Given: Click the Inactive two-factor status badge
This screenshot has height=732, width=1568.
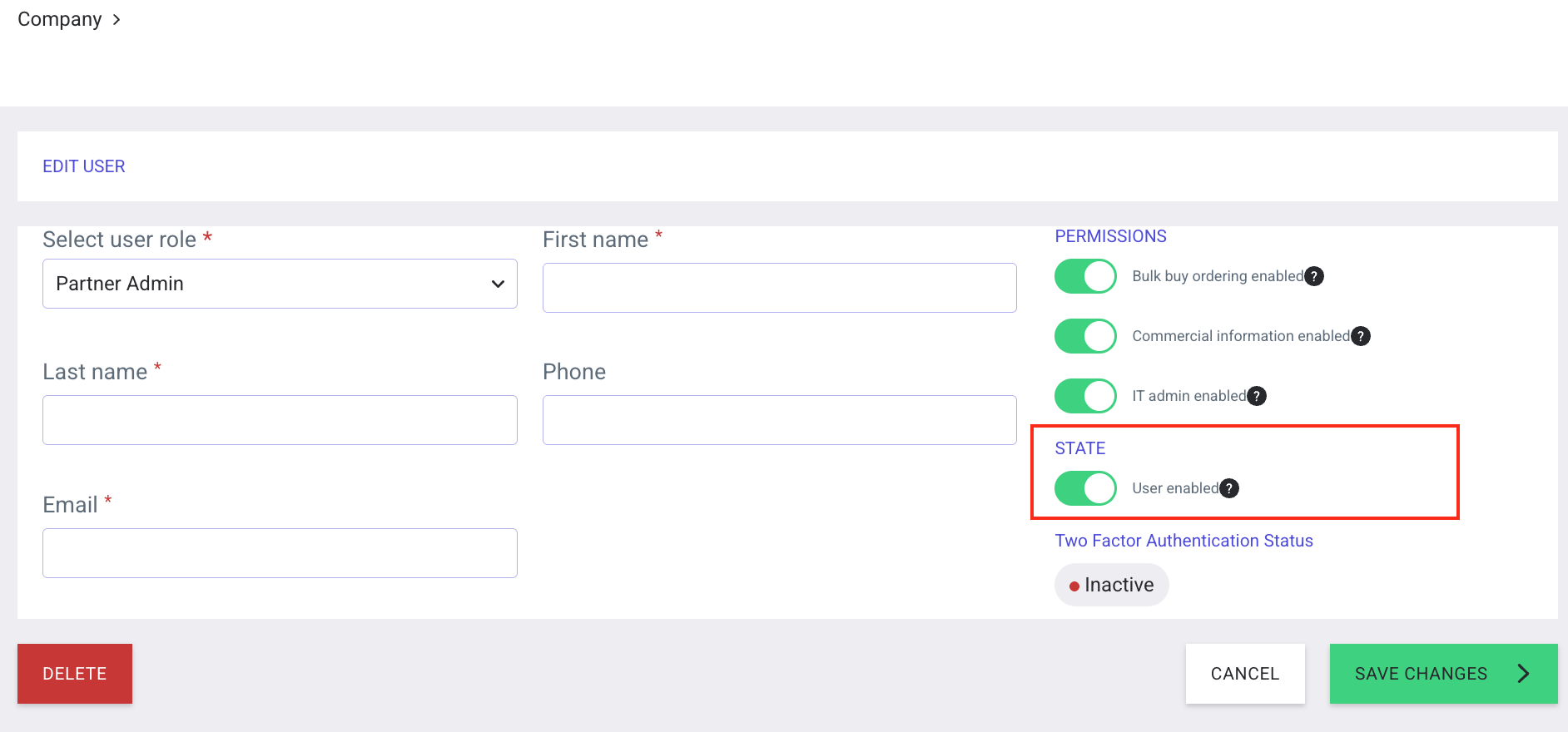Looking at the screenshot, I should [x=1111, y=585].
